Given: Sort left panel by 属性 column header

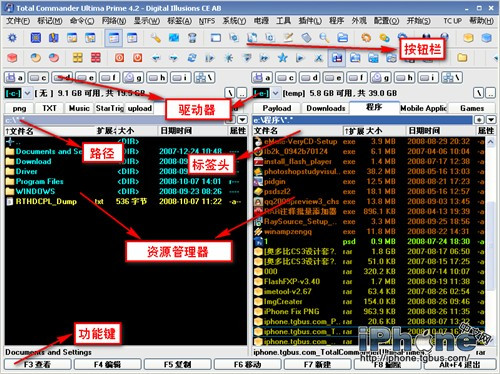Looking at the screenshot, I should [238, 131].
